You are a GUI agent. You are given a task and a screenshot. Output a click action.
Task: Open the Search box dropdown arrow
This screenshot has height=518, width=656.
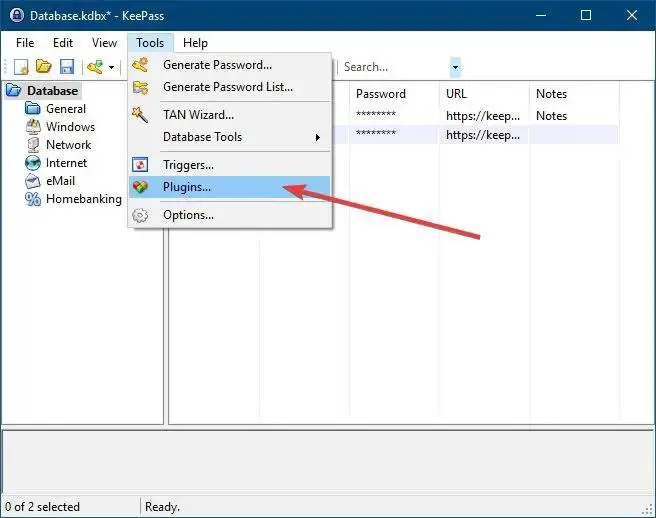(455, 67)
